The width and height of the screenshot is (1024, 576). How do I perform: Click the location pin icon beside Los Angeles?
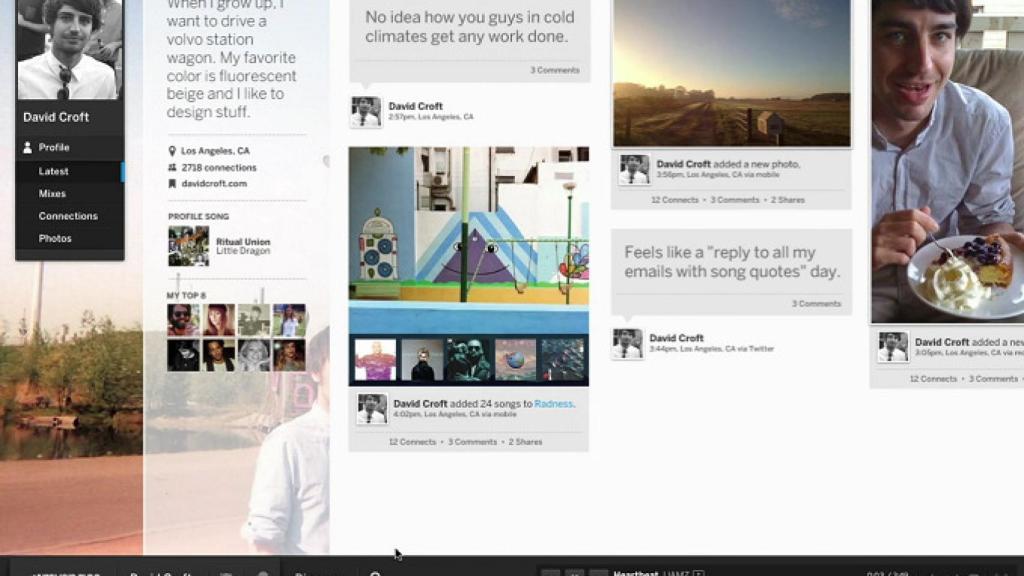point(173,150)
